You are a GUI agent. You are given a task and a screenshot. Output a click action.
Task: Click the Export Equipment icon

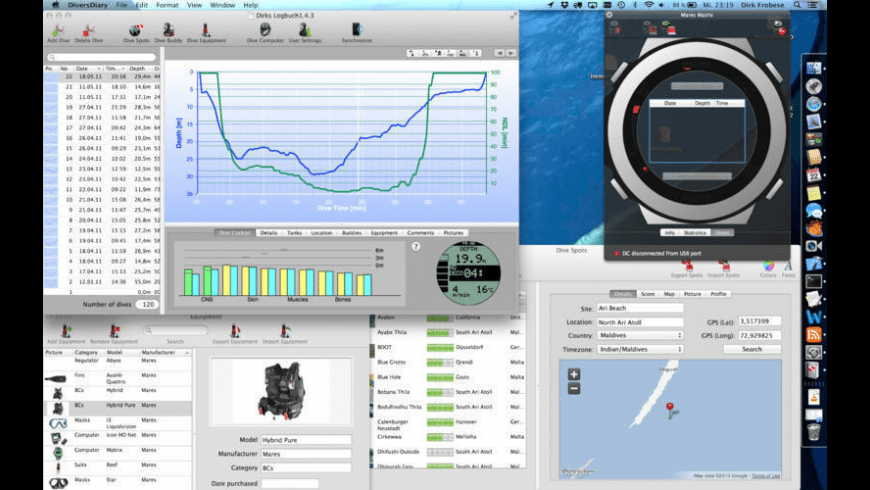coord(235,331)
